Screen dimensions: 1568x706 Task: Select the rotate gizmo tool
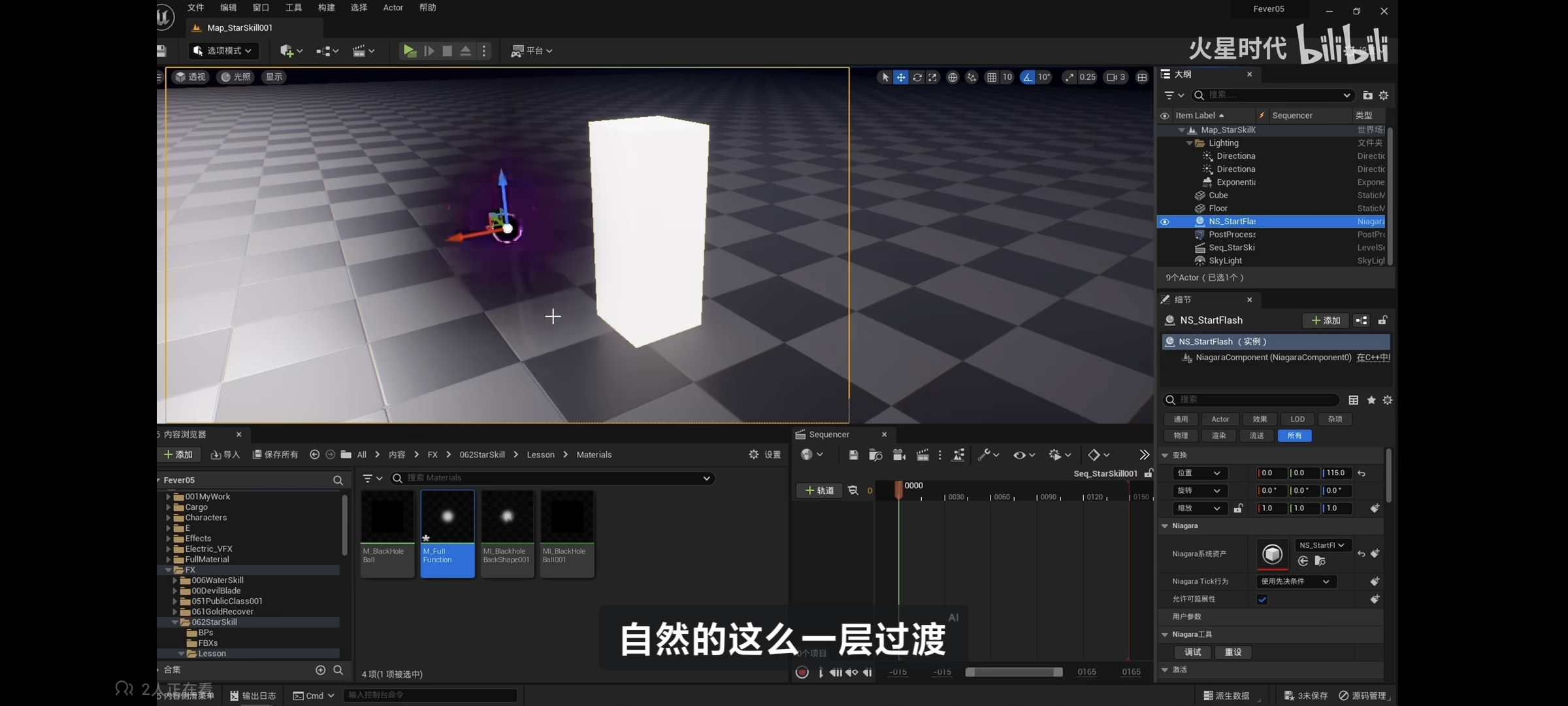pyautogui.click(x=917, y=77)
